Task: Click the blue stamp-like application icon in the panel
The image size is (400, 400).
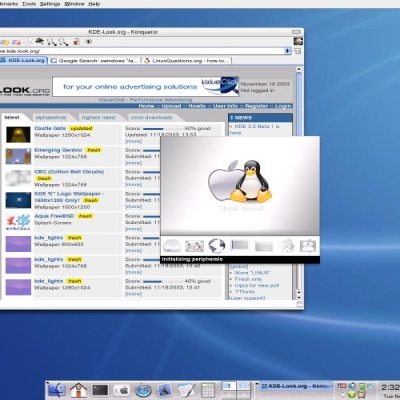Action: [165, 390]
